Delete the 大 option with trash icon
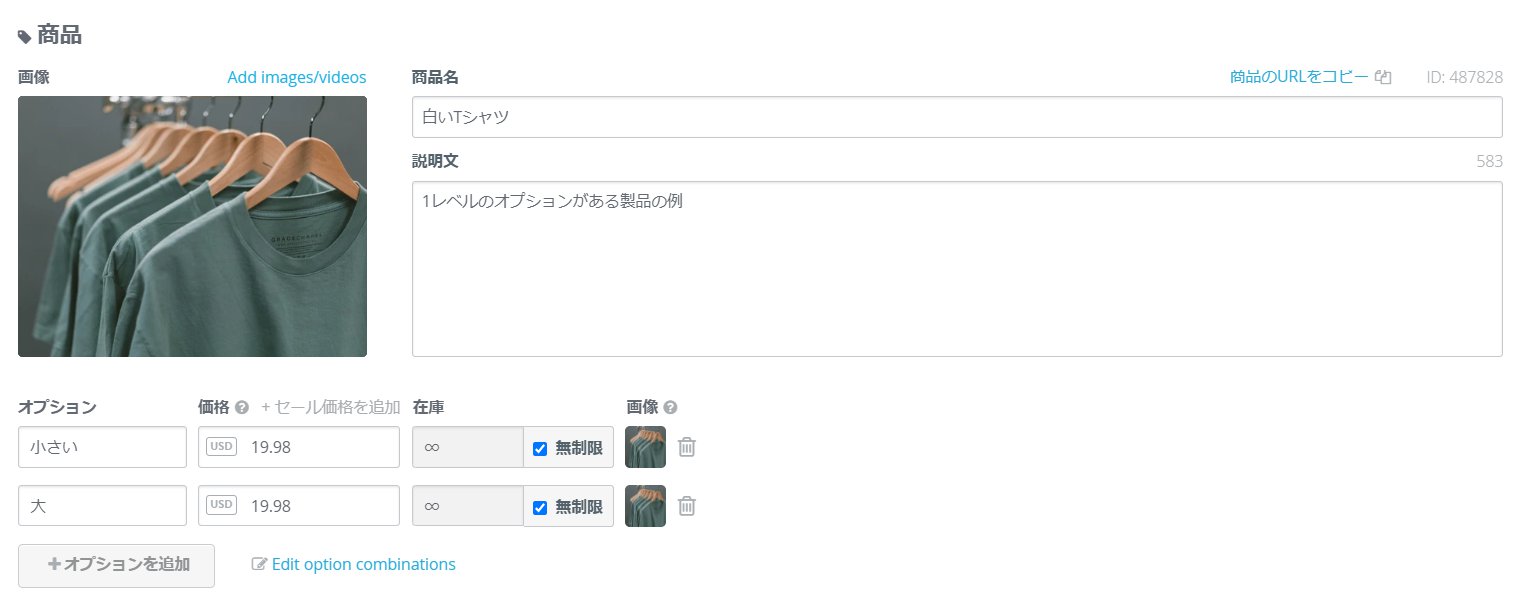 (x=687, y=506)
